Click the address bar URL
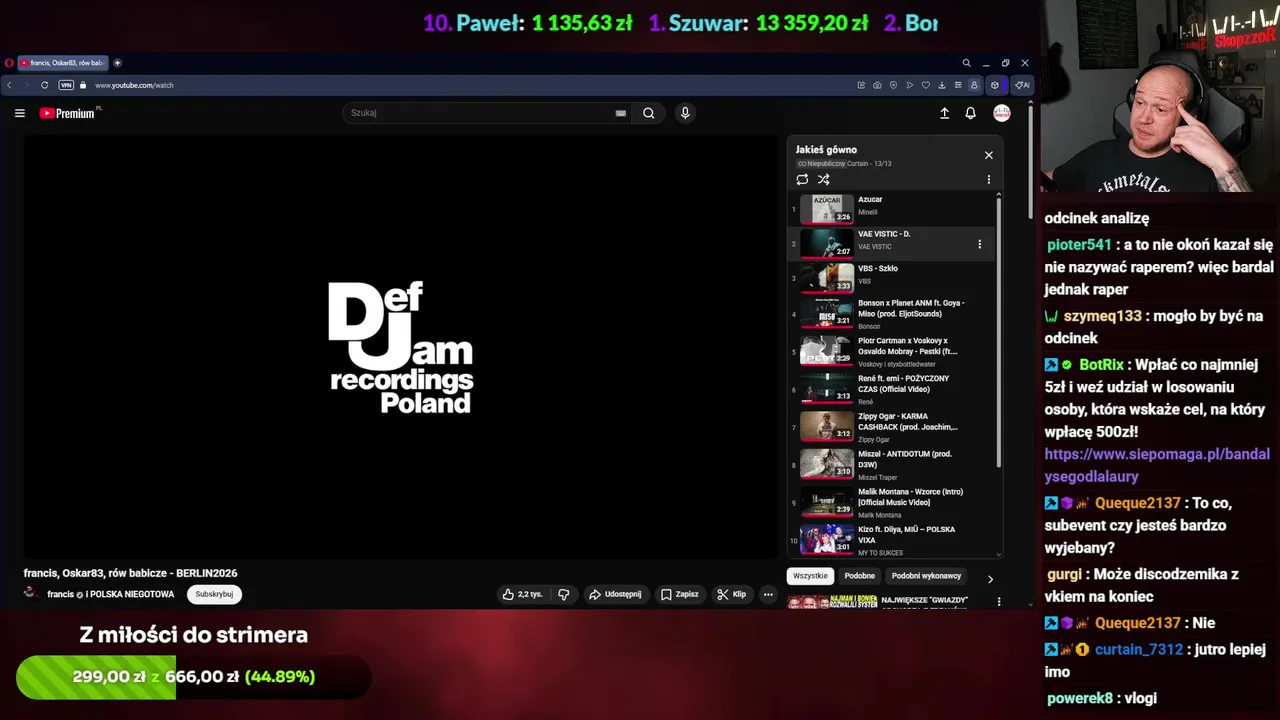1280x720 pixels. click(134, 85)
